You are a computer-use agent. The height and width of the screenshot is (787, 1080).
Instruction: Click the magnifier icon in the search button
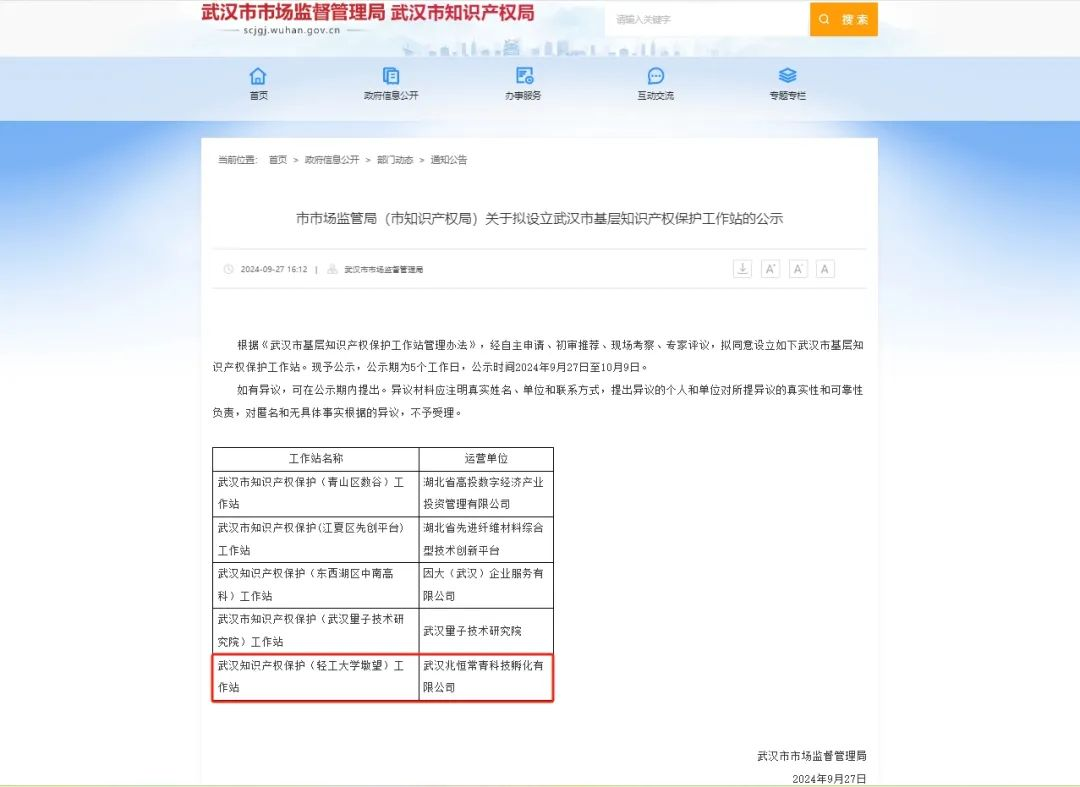[x=824, y=19]
